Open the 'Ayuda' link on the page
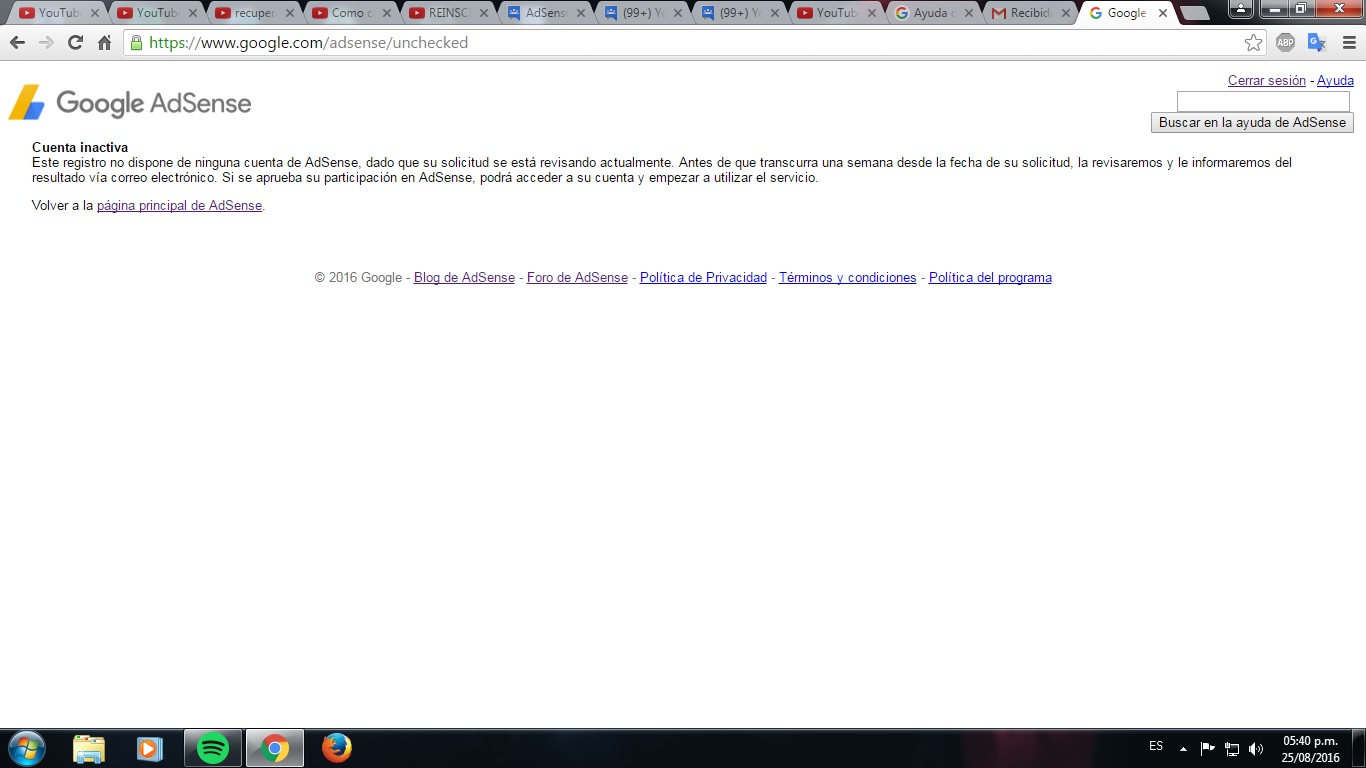 tap(1335, 80)
